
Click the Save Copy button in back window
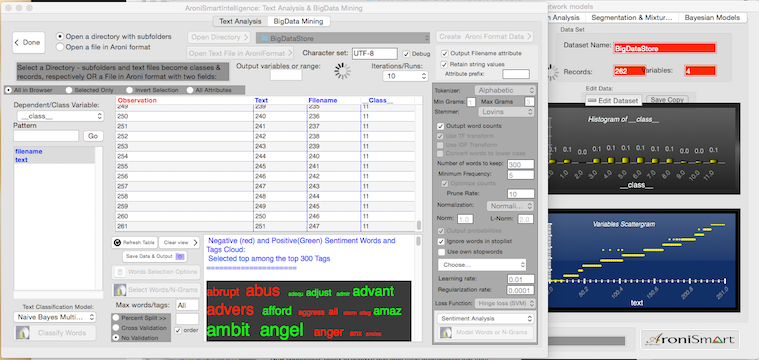pos(667,100)
